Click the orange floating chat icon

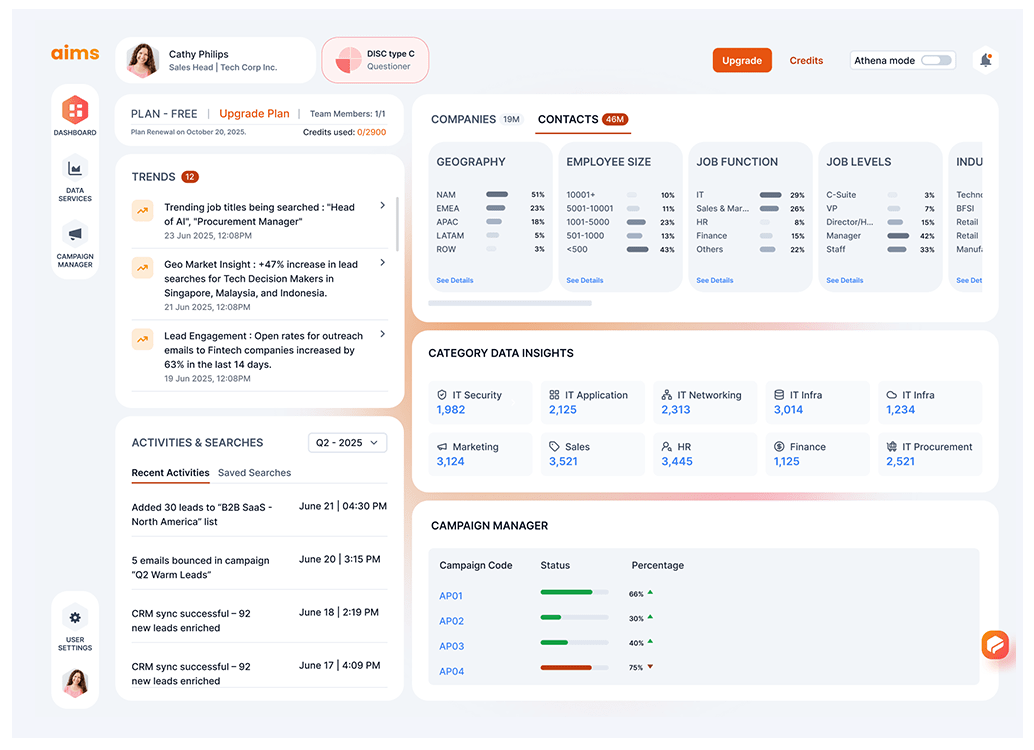click(x=995, y=645)
